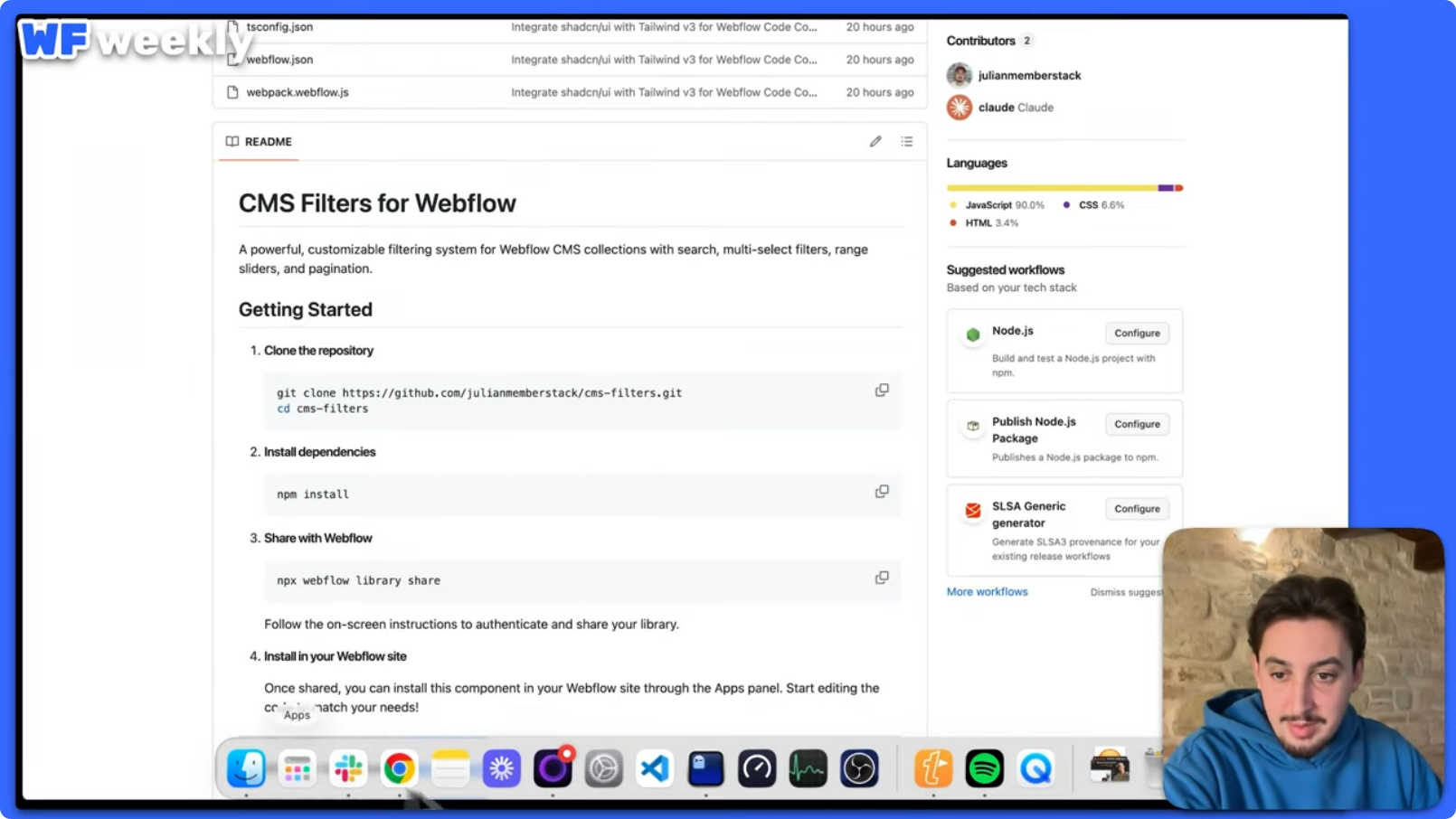
Task: Click the Node.js workflow icon
Action: coord(973,334)
